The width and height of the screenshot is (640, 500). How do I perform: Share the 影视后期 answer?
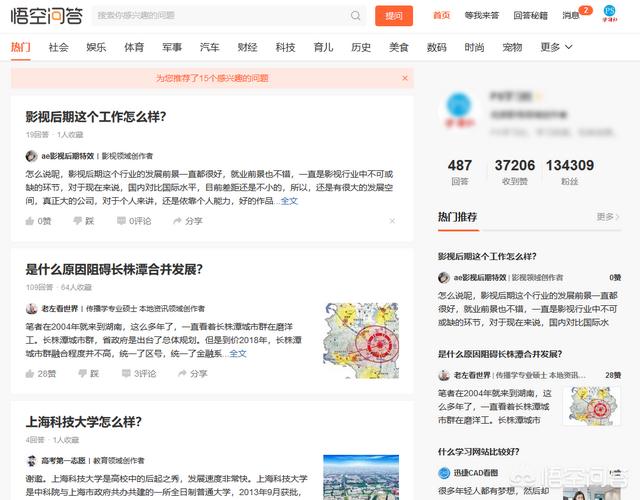pyautogui.click(x=188, y=221)
